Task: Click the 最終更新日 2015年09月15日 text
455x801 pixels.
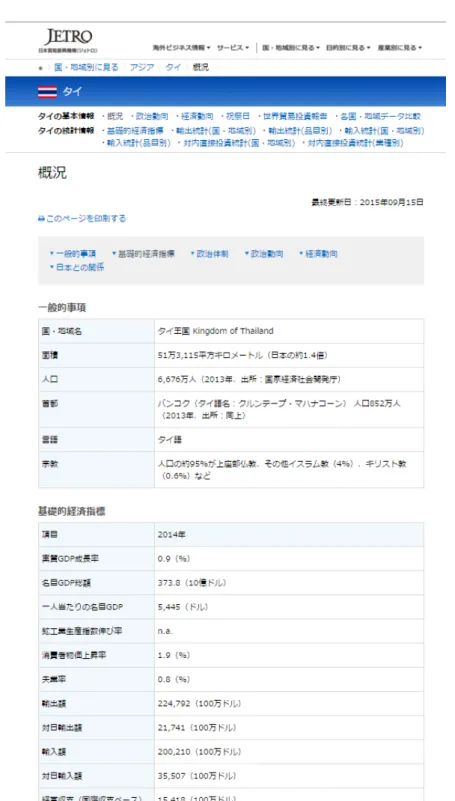Action: tap(367, 202)
